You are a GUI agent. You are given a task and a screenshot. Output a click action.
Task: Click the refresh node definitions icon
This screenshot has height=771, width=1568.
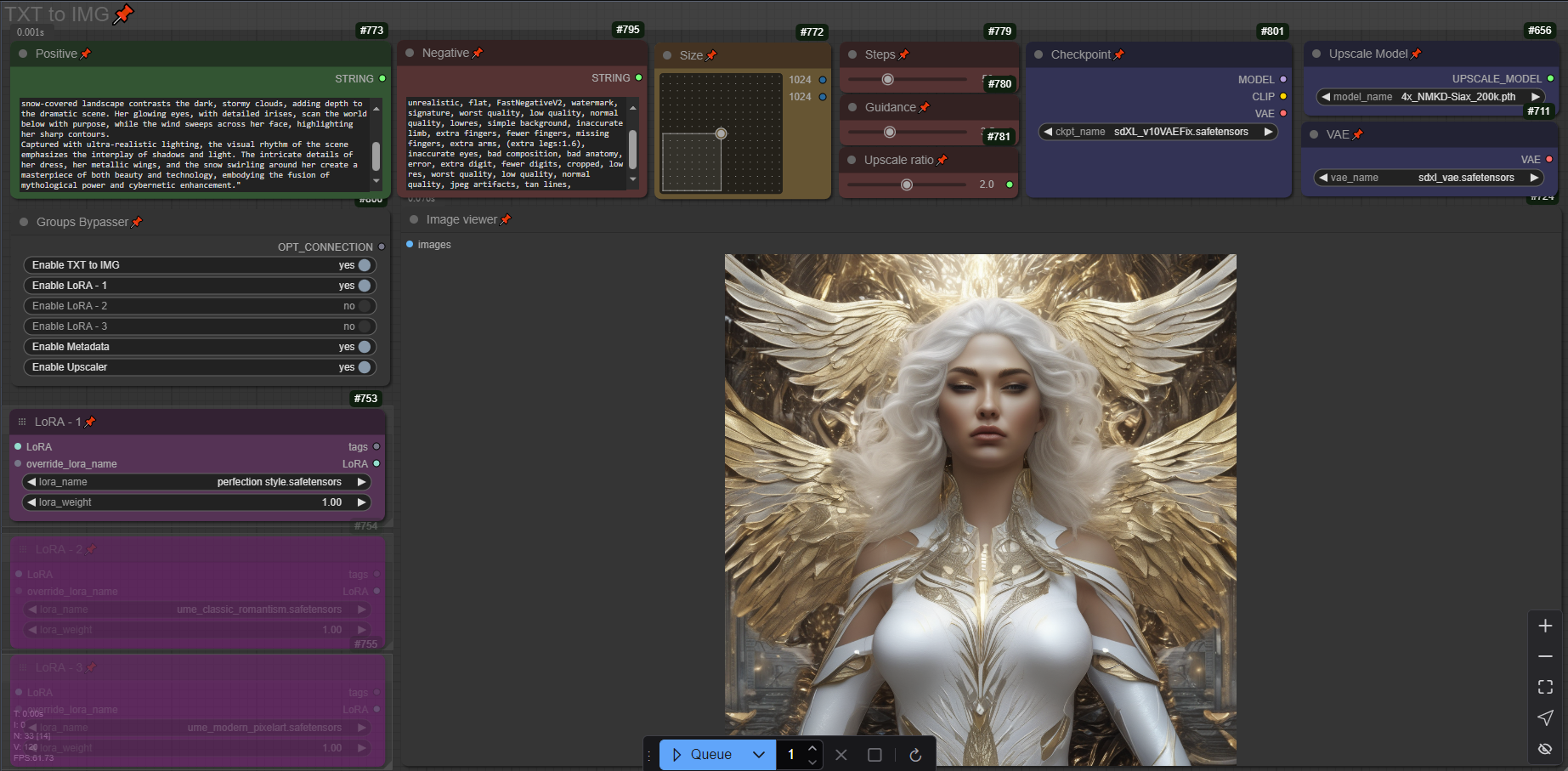(915, 755)
